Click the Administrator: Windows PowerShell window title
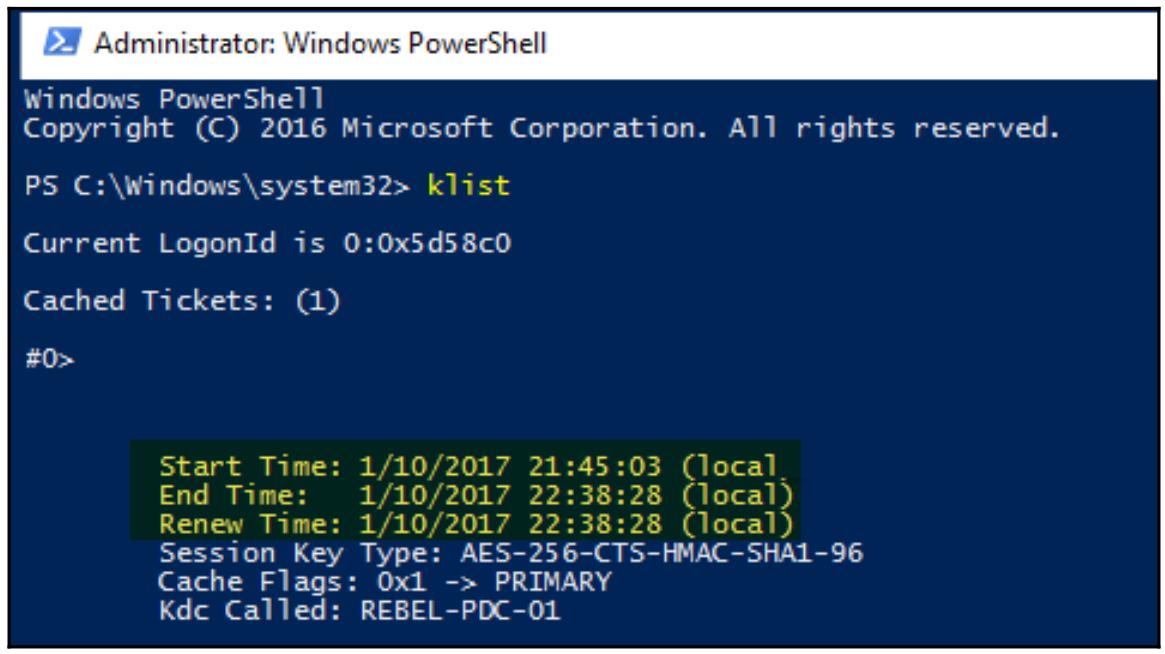The height and width of the screenshot is (654, 1165). (x=320, y=44)
